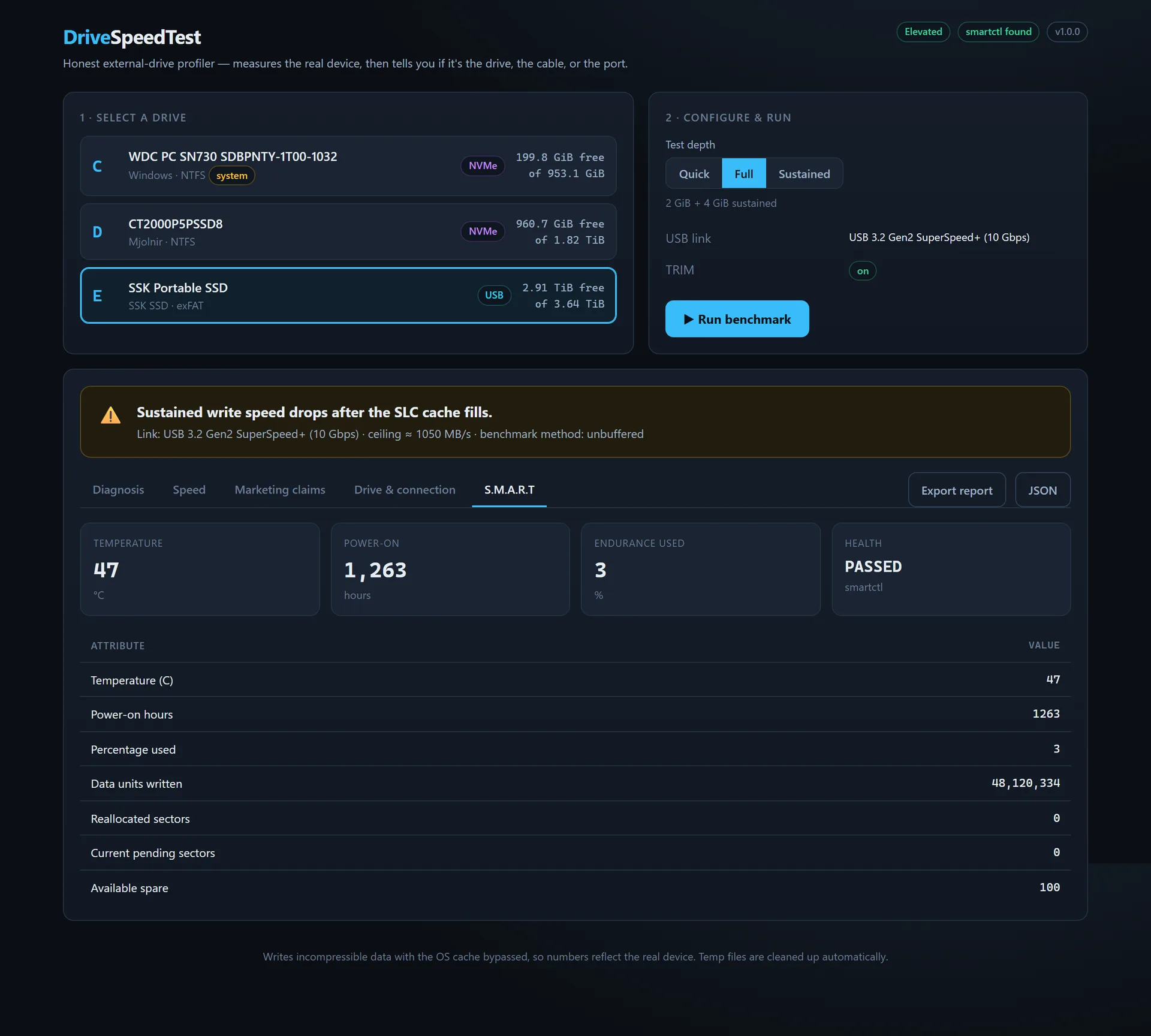Image resolution: width=1151 pixels, height=1036 pixels.
Task: Select drive D CT2000P5PSSD8
Action: coord(348,231)
